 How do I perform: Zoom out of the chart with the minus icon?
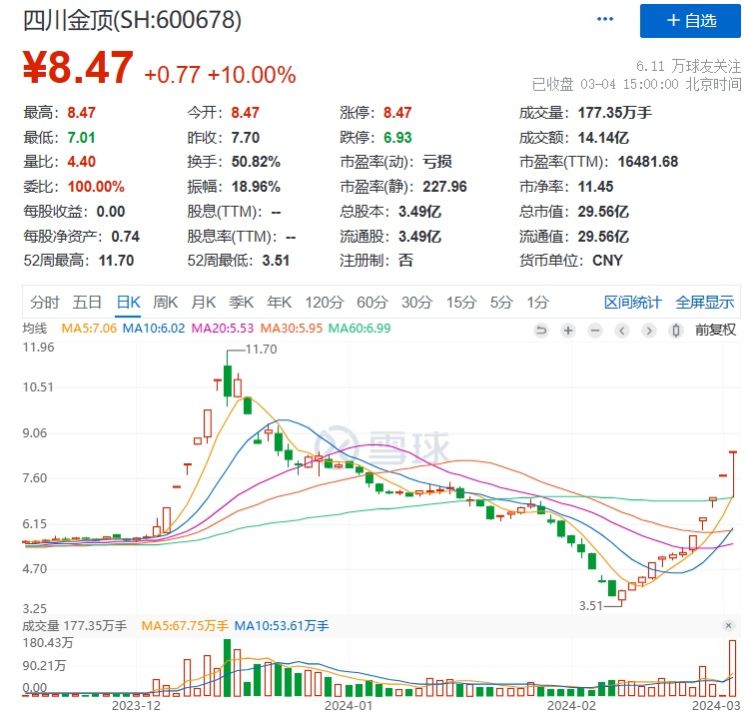pyautogui.click(x=595, y=330)
